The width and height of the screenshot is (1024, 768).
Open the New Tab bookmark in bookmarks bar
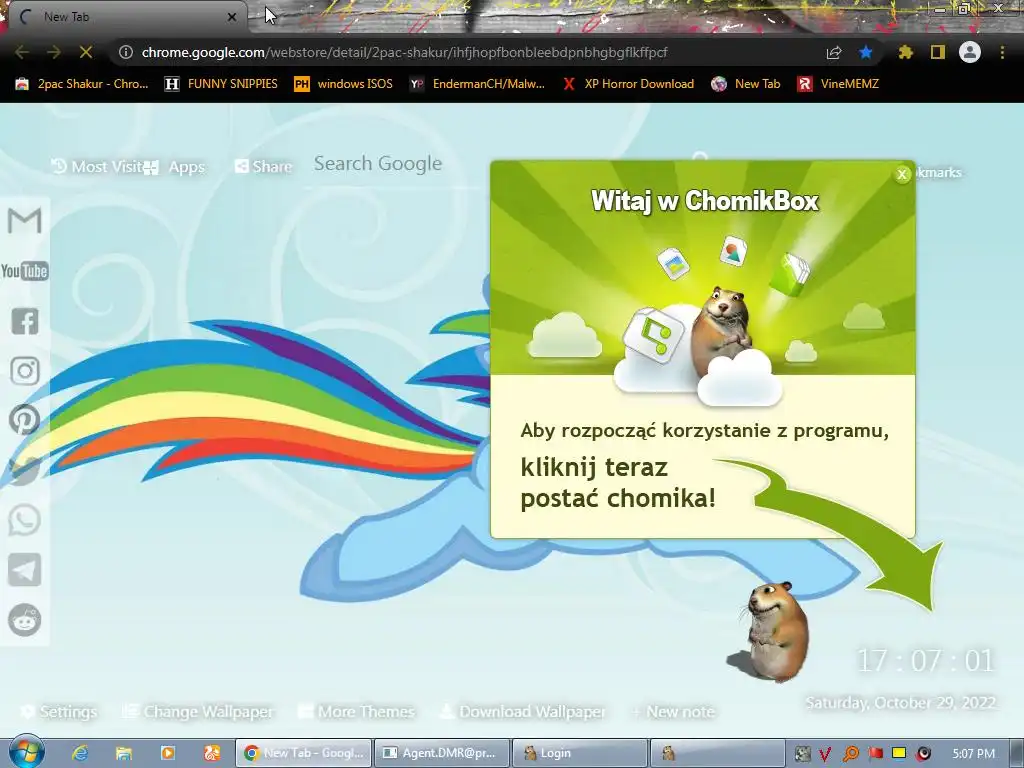pyautogui.click(x=746, y=84)
